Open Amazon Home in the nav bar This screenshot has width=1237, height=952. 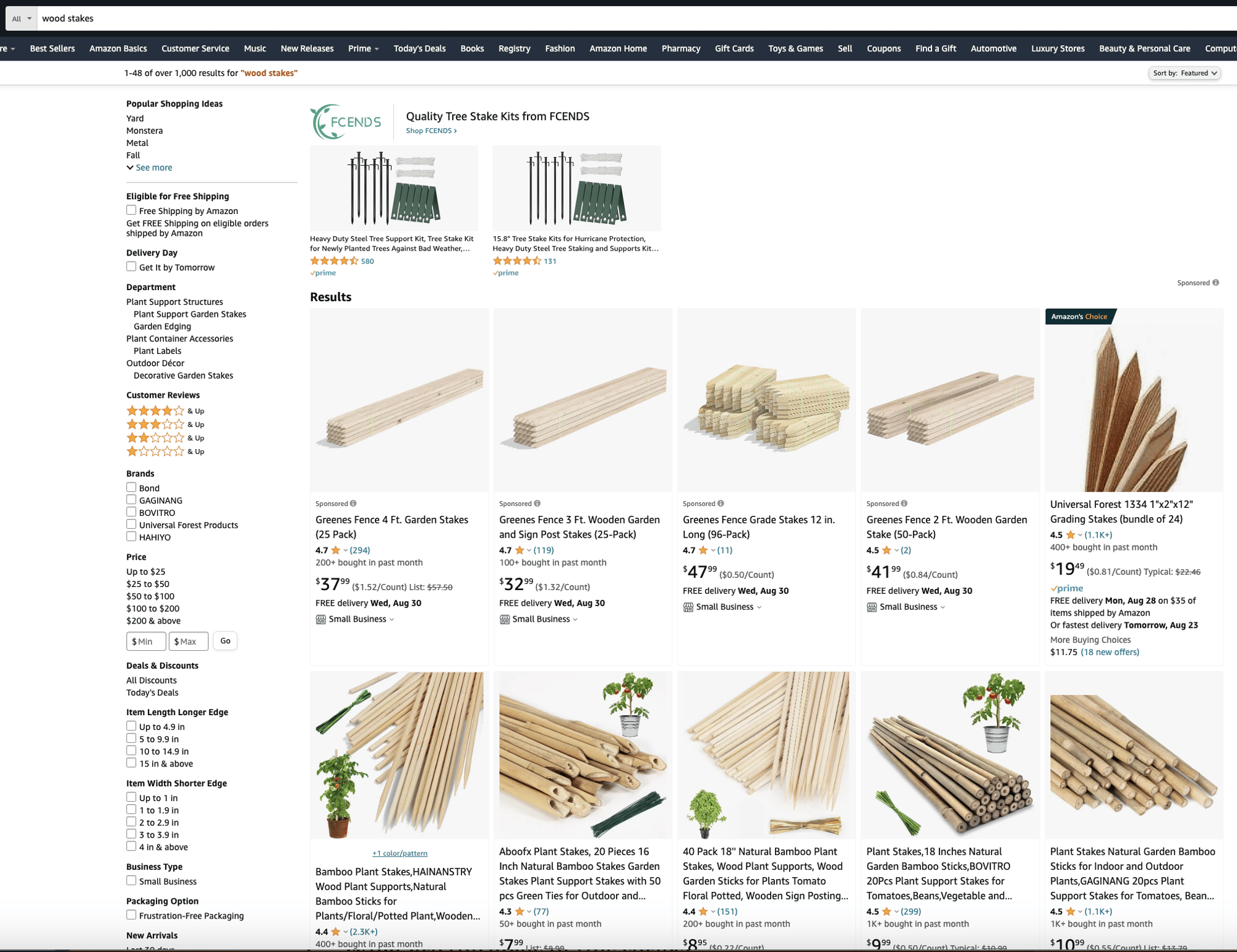click(618, 48)
